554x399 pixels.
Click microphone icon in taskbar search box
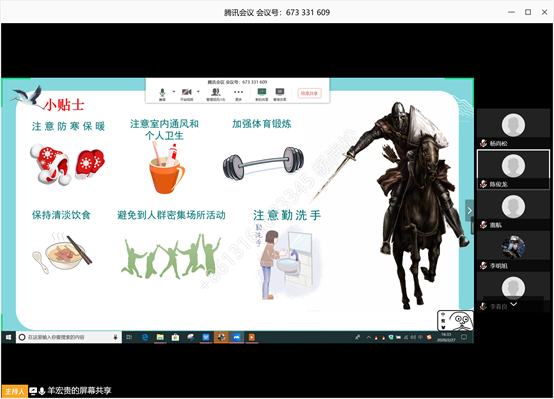115,337
